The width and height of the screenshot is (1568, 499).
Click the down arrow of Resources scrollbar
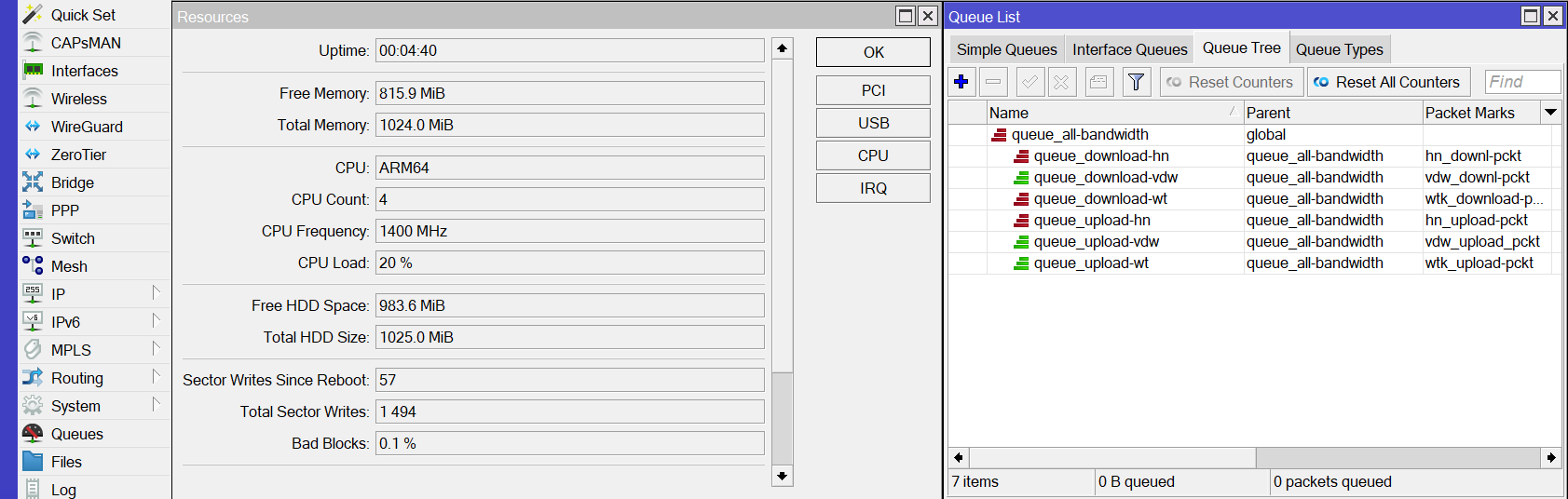(782, 476)
